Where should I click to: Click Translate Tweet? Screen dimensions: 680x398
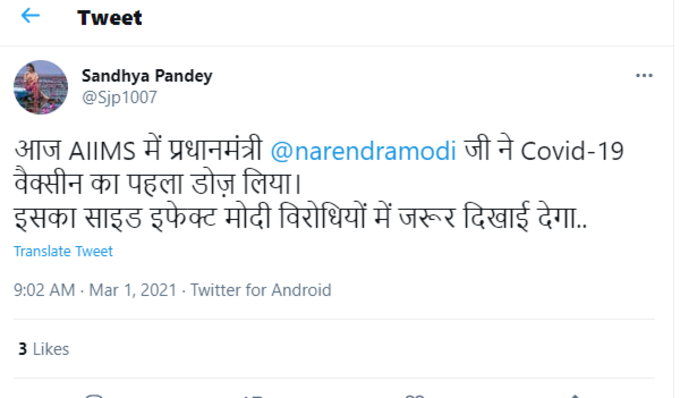point(63,251)
